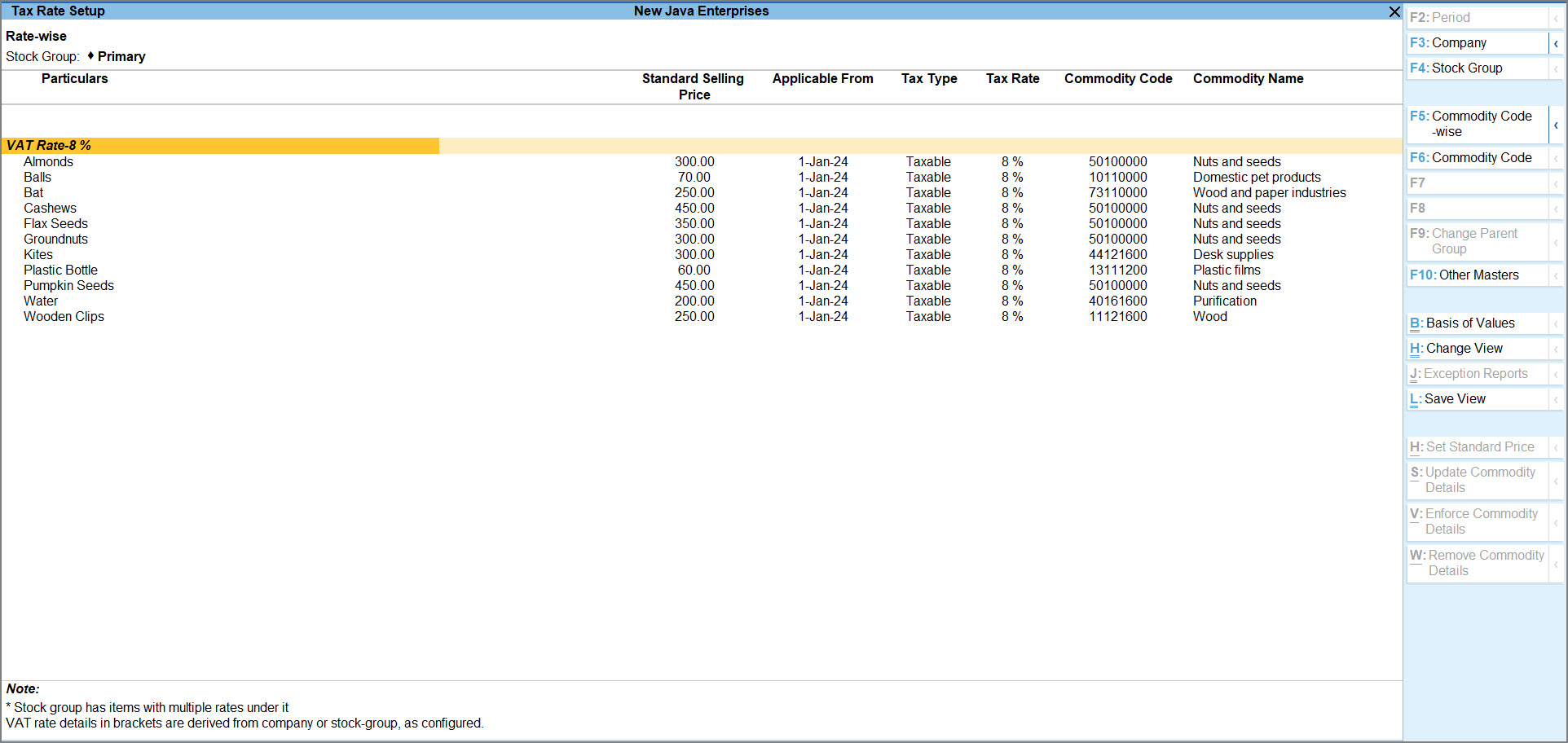Click F3: Company button
This screenshot has height=743, width=1568.
coord(1477,42)
